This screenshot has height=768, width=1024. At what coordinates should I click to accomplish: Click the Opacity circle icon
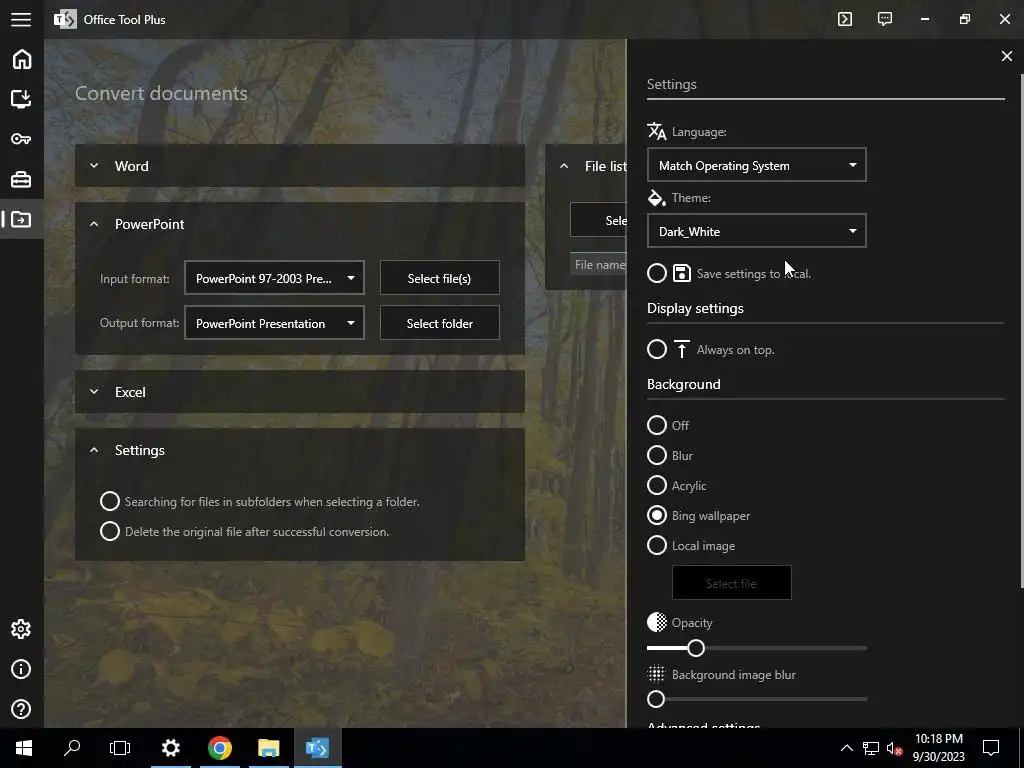(656, 622)
